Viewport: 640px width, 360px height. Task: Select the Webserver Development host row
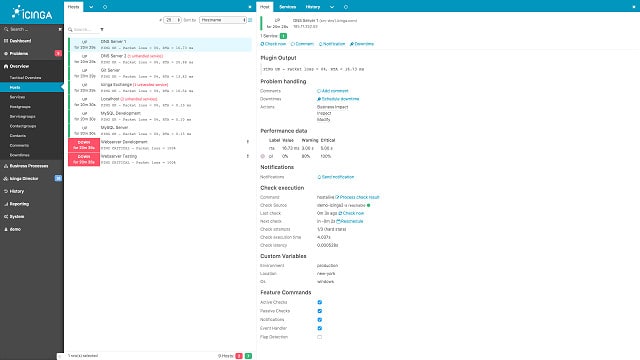tap(160, 145)
